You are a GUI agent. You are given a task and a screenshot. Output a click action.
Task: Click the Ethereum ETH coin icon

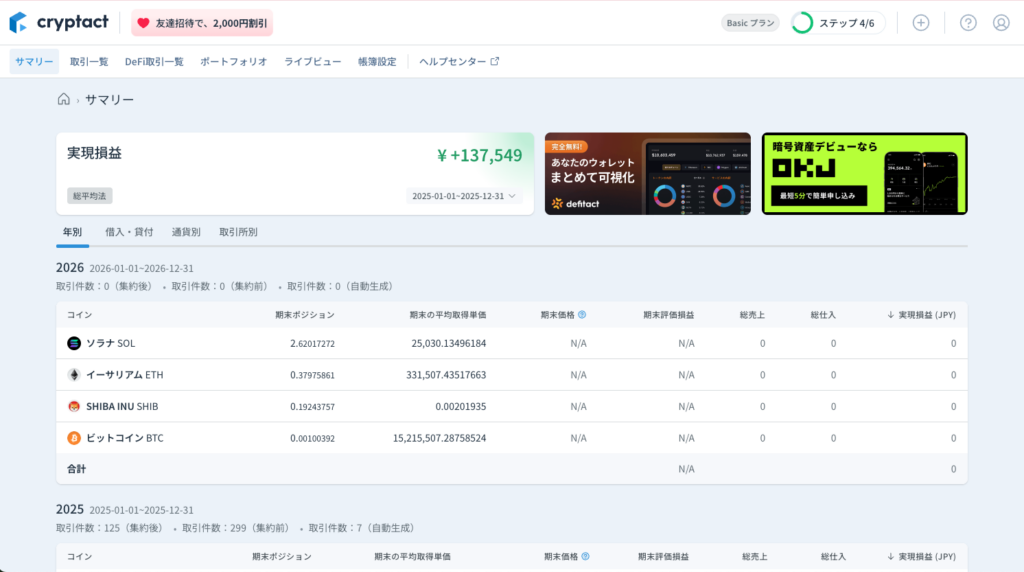tap(74, 375)
